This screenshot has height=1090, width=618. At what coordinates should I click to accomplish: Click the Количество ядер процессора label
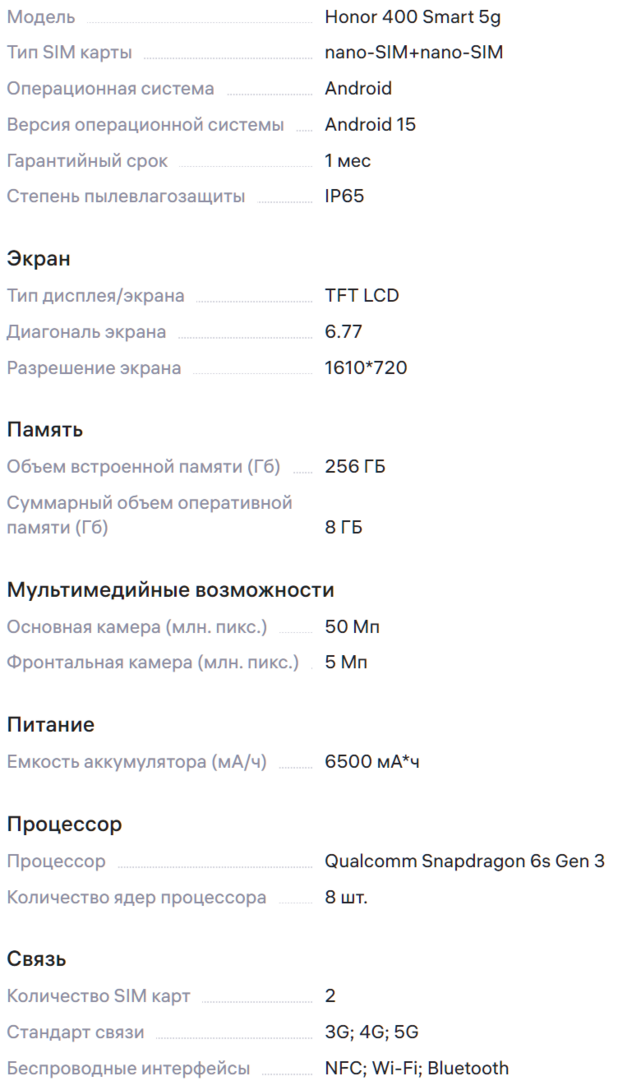[136, 898]
